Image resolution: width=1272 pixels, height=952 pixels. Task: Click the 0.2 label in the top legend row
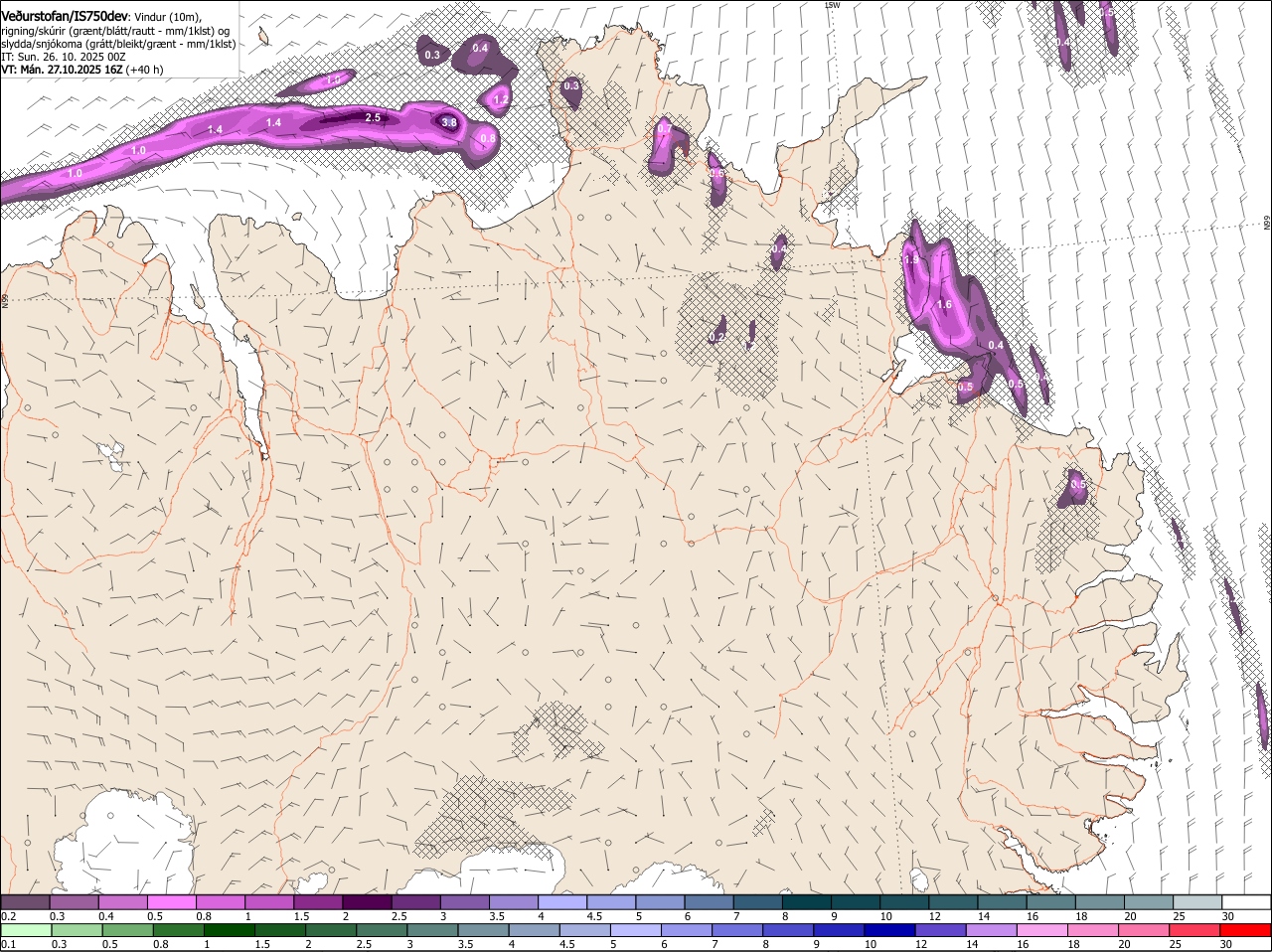pyautogui.click(x=8, y=916)
